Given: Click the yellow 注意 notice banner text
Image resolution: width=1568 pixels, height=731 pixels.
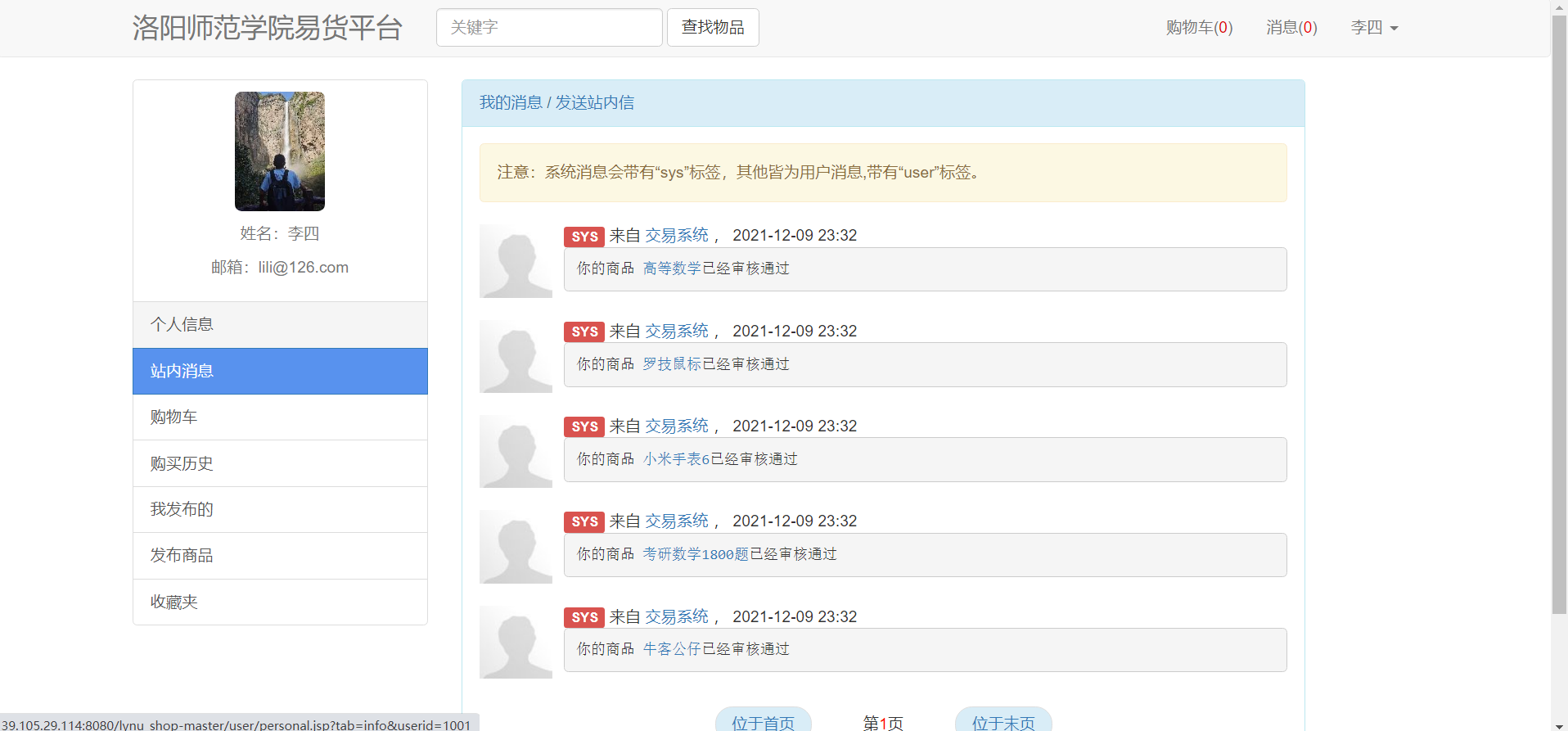Looking at the screenshot, I should pyautogui.click(x=737, y=173).
